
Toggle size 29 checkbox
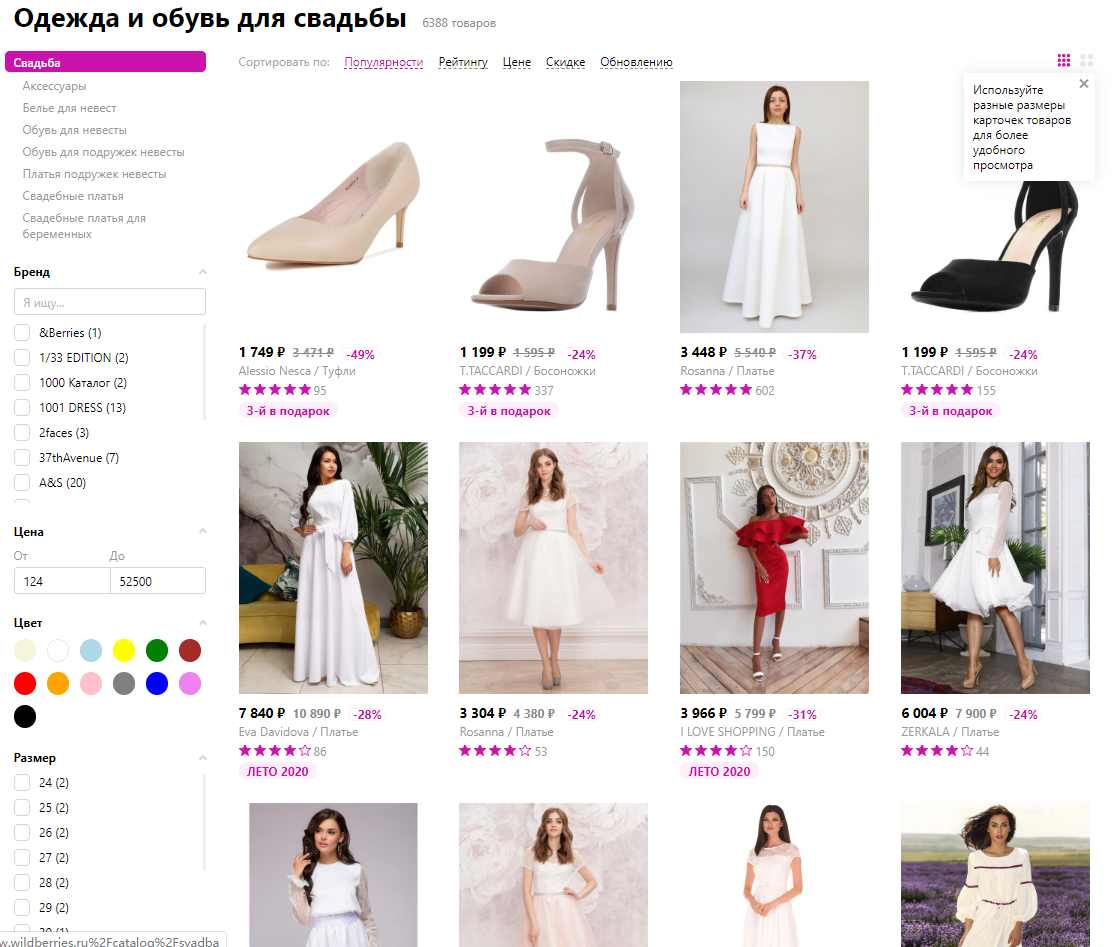pyautogui.click(x=22, y=908)
